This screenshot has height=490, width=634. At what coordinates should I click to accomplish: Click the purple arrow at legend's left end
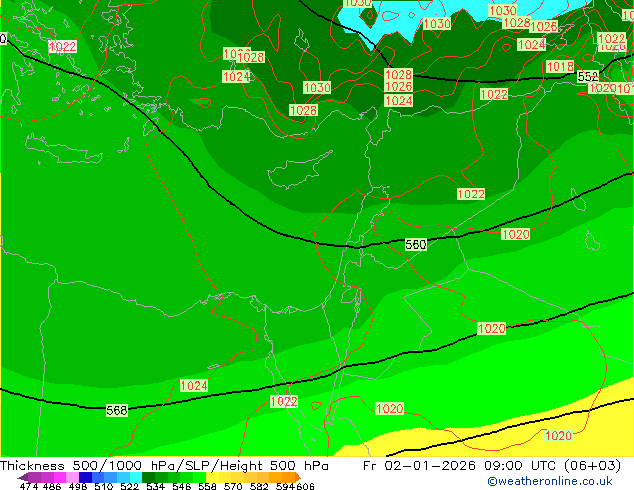[x=23, y=477]
